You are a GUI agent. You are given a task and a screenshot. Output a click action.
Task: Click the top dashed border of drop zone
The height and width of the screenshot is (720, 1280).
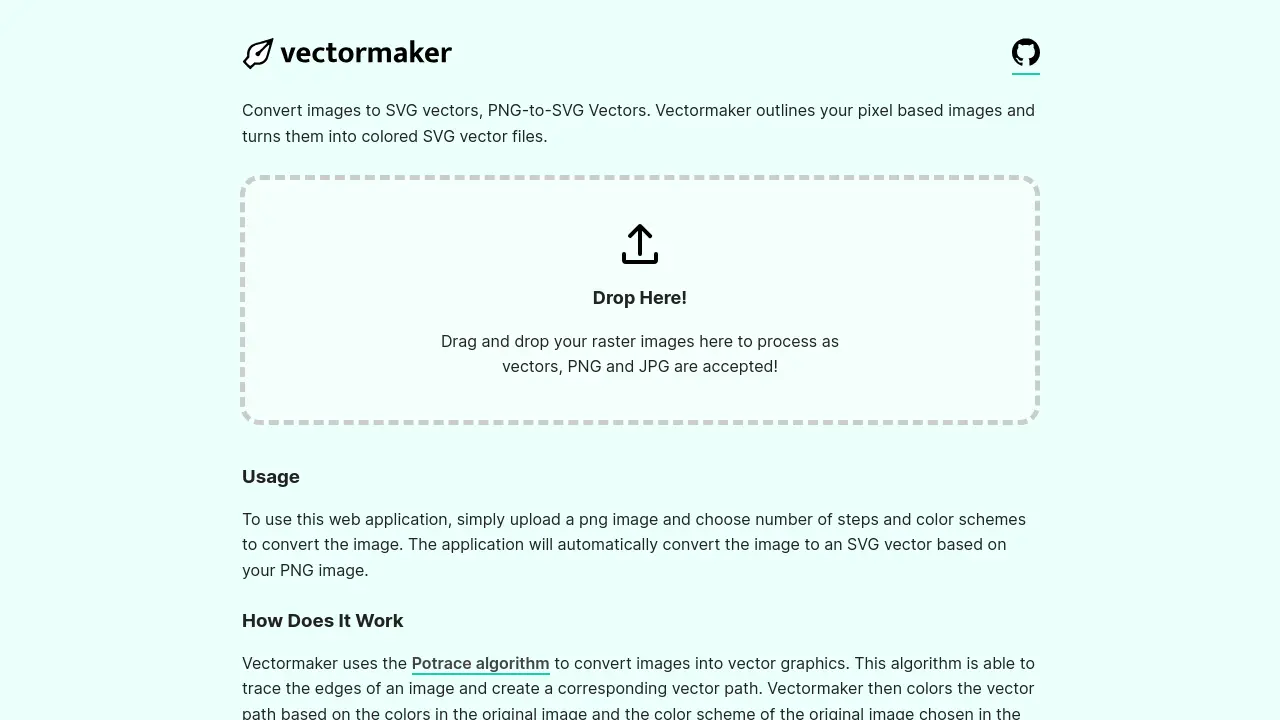point(640,179)
